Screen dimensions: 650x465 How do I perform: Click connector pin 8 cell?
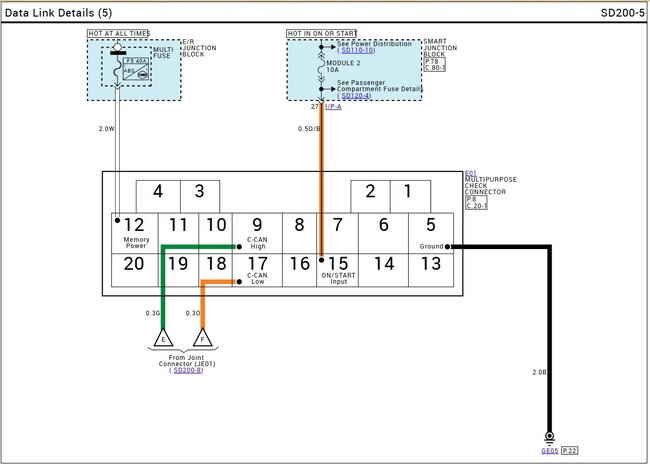(x=299, y=233)
